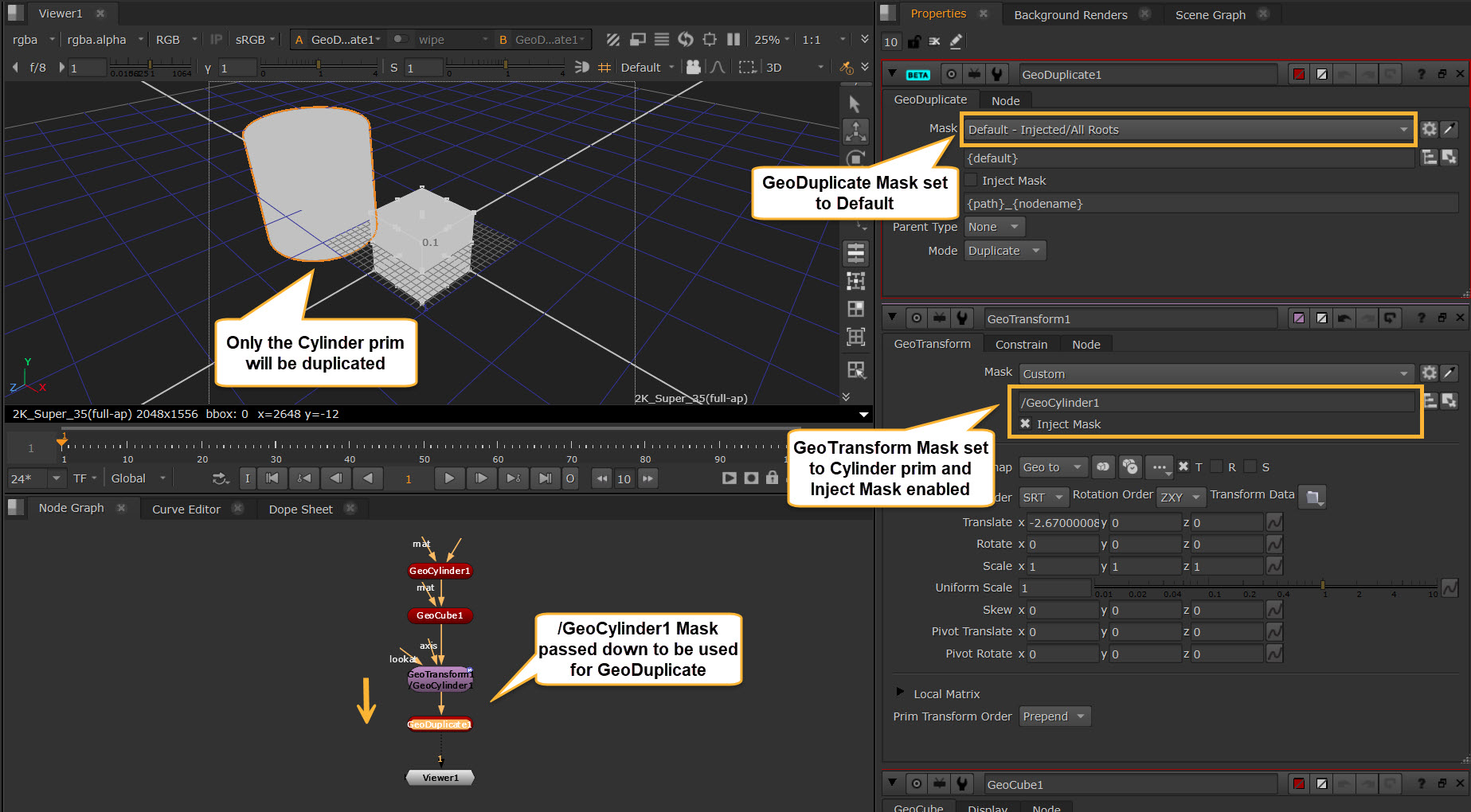Enable Inject Mask checkbox in GeoDuplicate1

(972, 181)
